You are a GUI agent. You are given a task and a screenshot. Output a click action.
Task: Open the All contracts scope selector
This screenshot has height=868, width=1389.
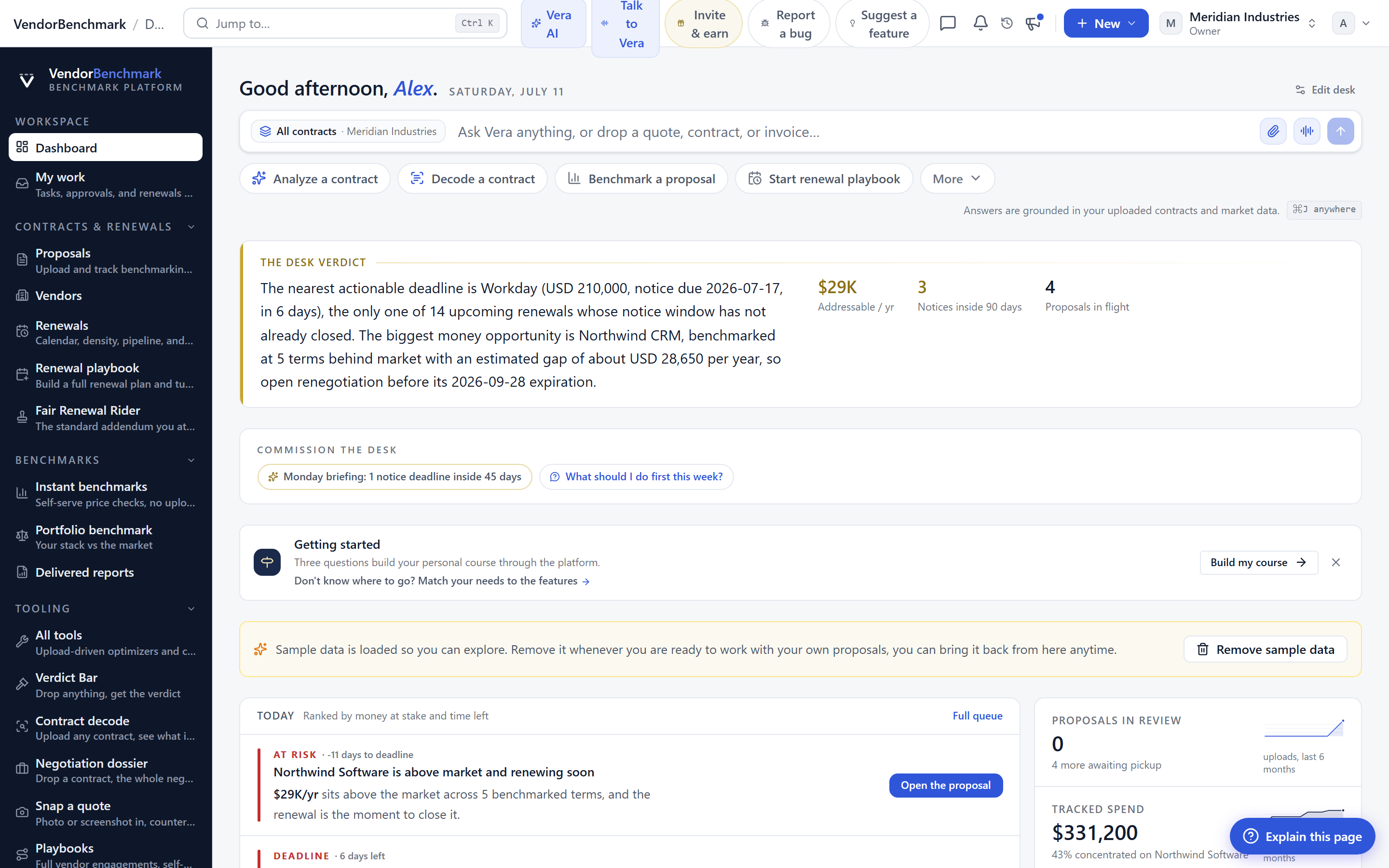pos(348,132)
